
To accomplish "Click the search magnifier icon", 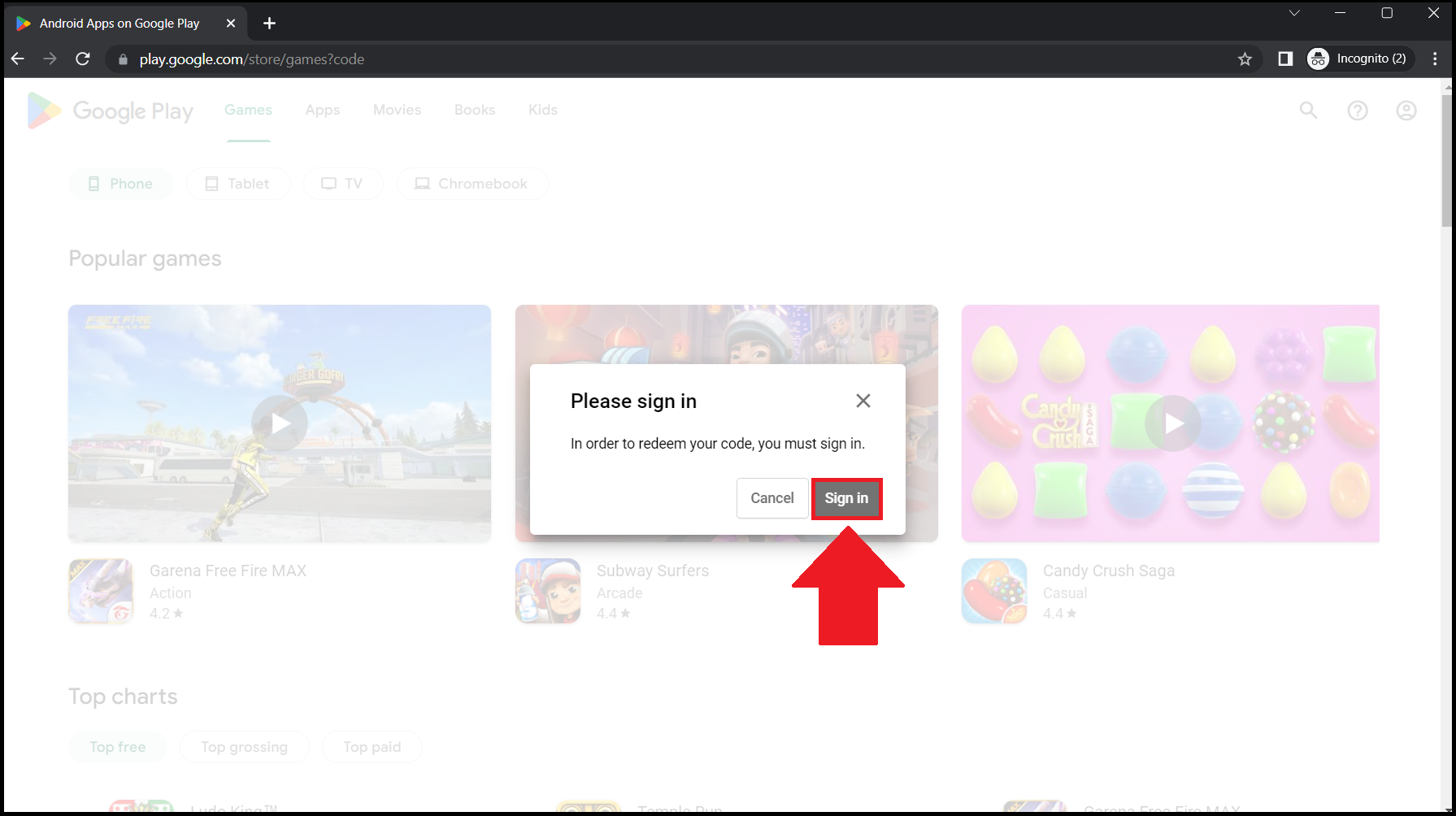I will (1308, 110).
